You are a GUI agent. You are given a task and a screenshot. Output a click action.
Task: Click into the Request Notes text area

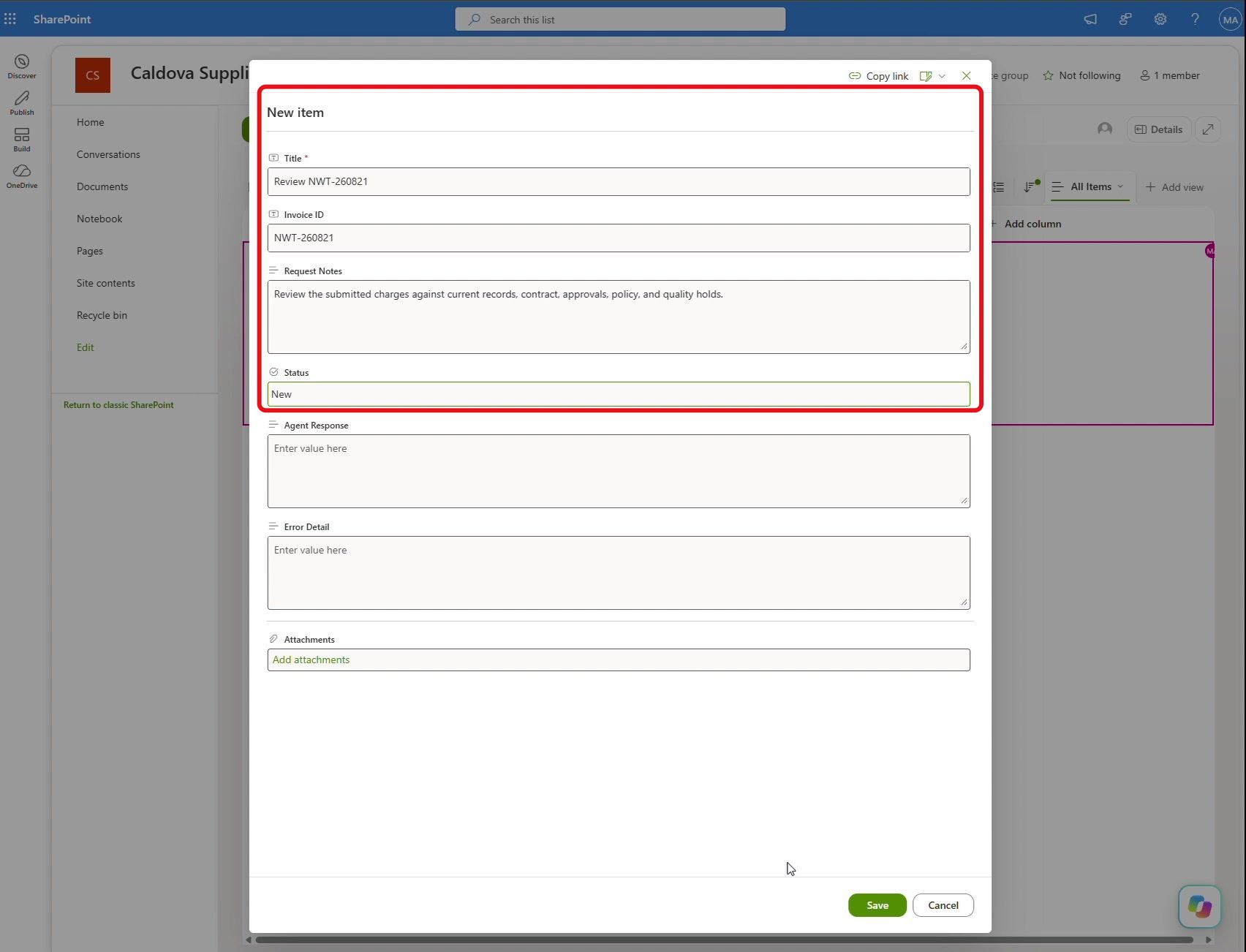tap(619, 317)
